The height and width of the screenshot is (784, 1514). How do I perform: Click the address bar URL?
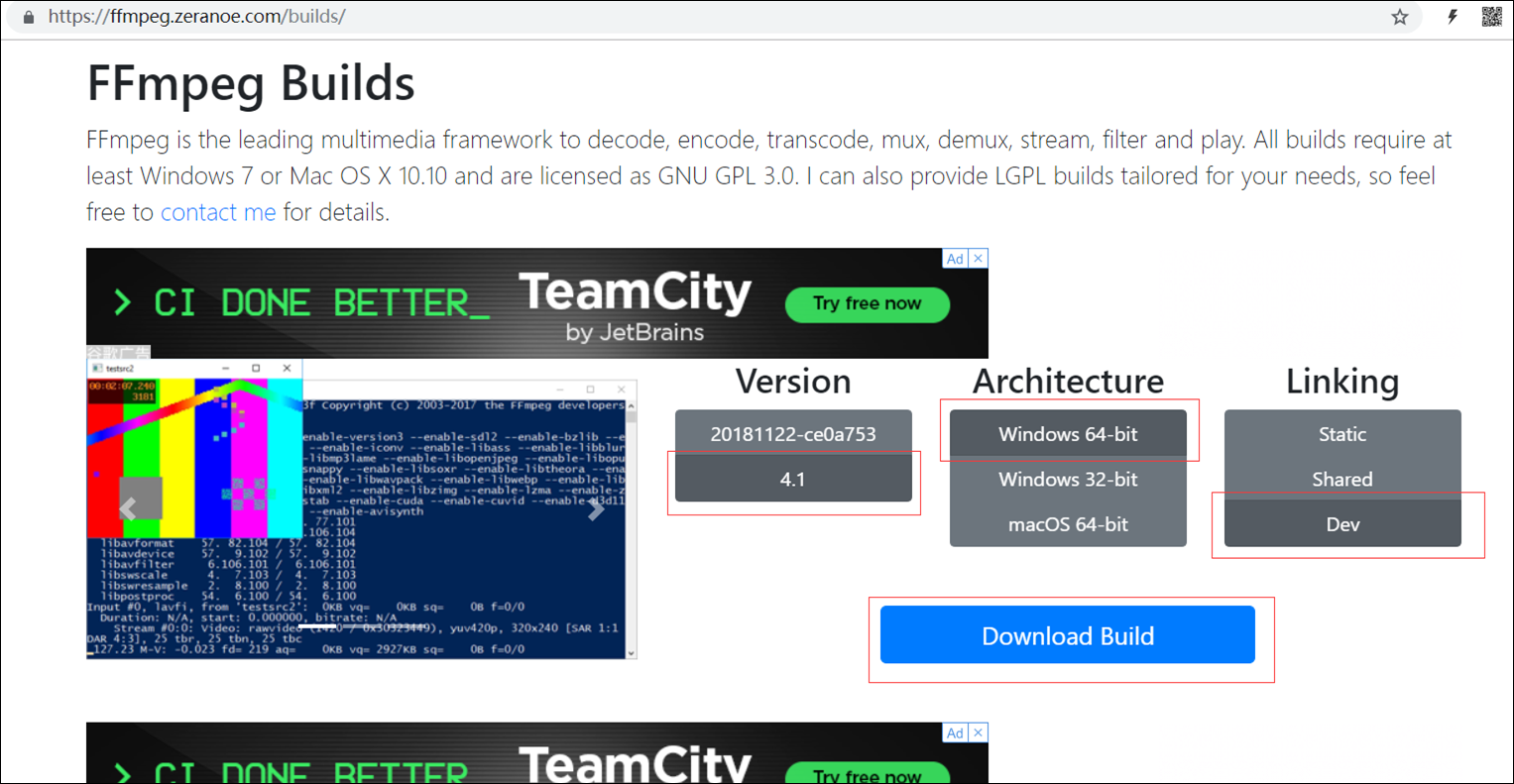(x=198, y=16)
